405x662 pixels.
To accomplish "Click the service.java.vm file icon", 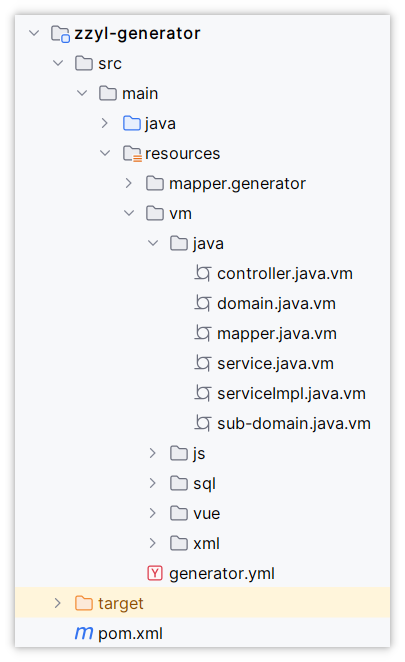I will click(203, 364).
